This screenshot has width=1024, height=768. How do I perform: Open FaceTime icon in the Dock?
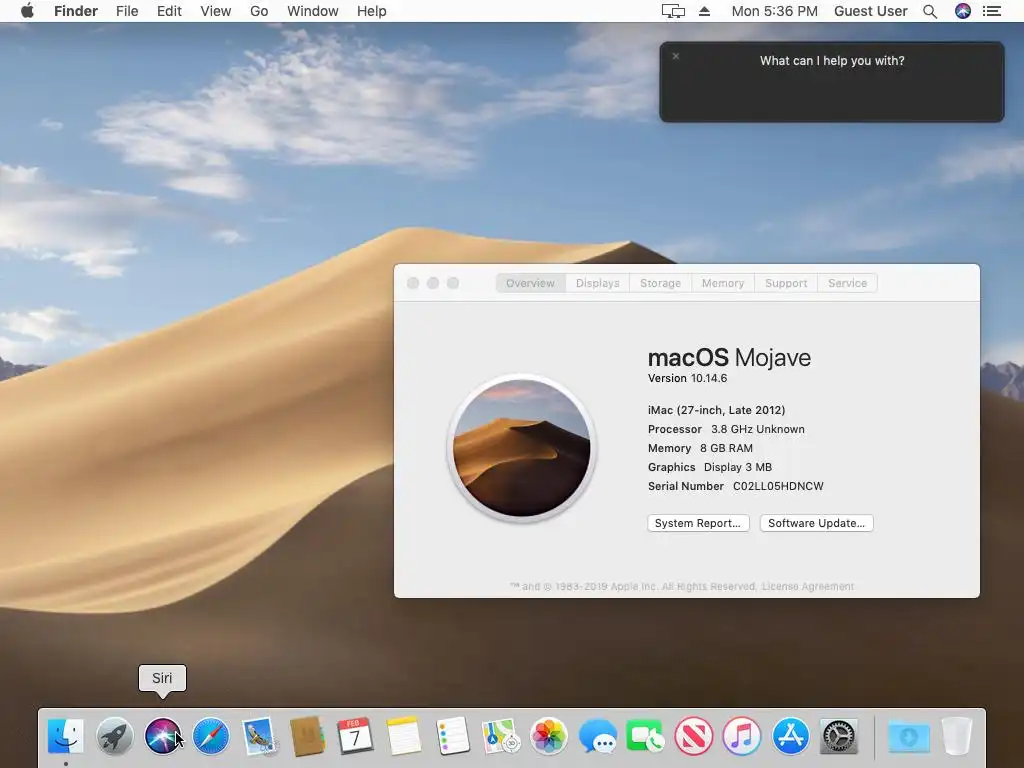coord(645,736)
